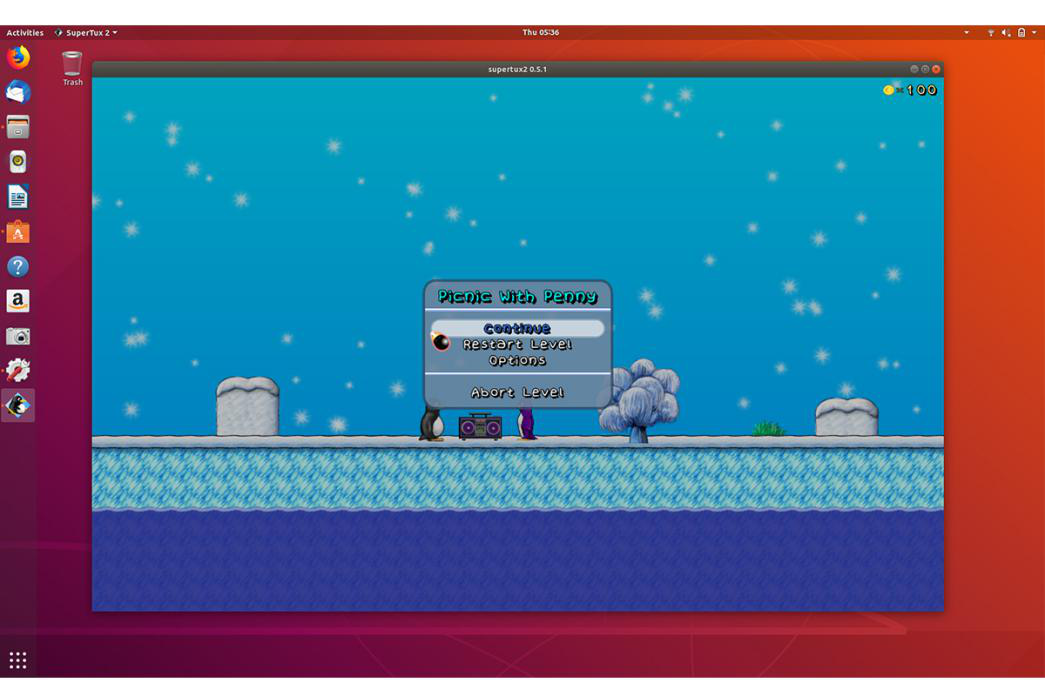
Task: Open Firefox from the dock
Action: (x=18, y=57)
